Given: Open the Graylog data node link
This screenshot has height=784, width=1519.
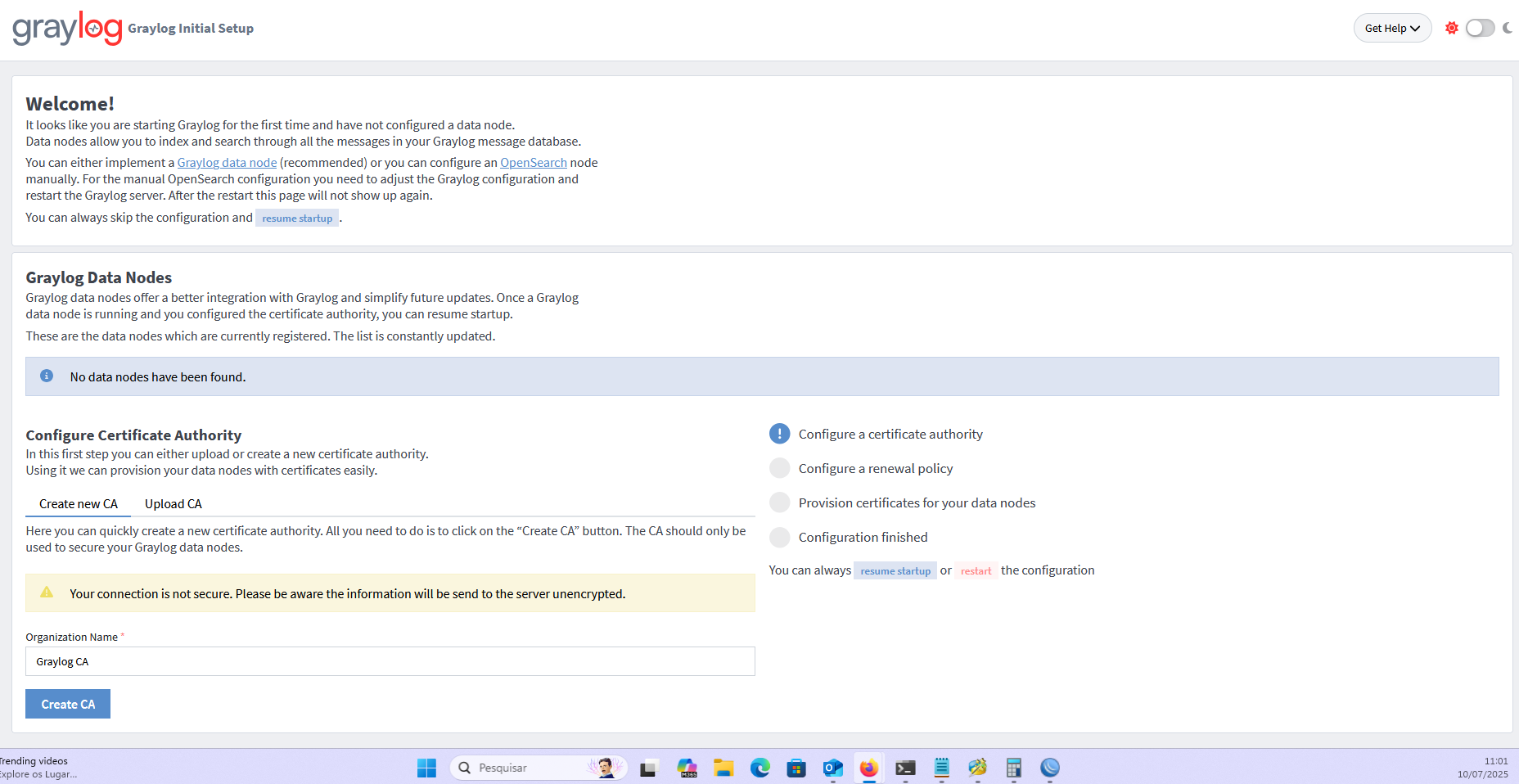Looking at the screenshot, I should tap(227, 163).
